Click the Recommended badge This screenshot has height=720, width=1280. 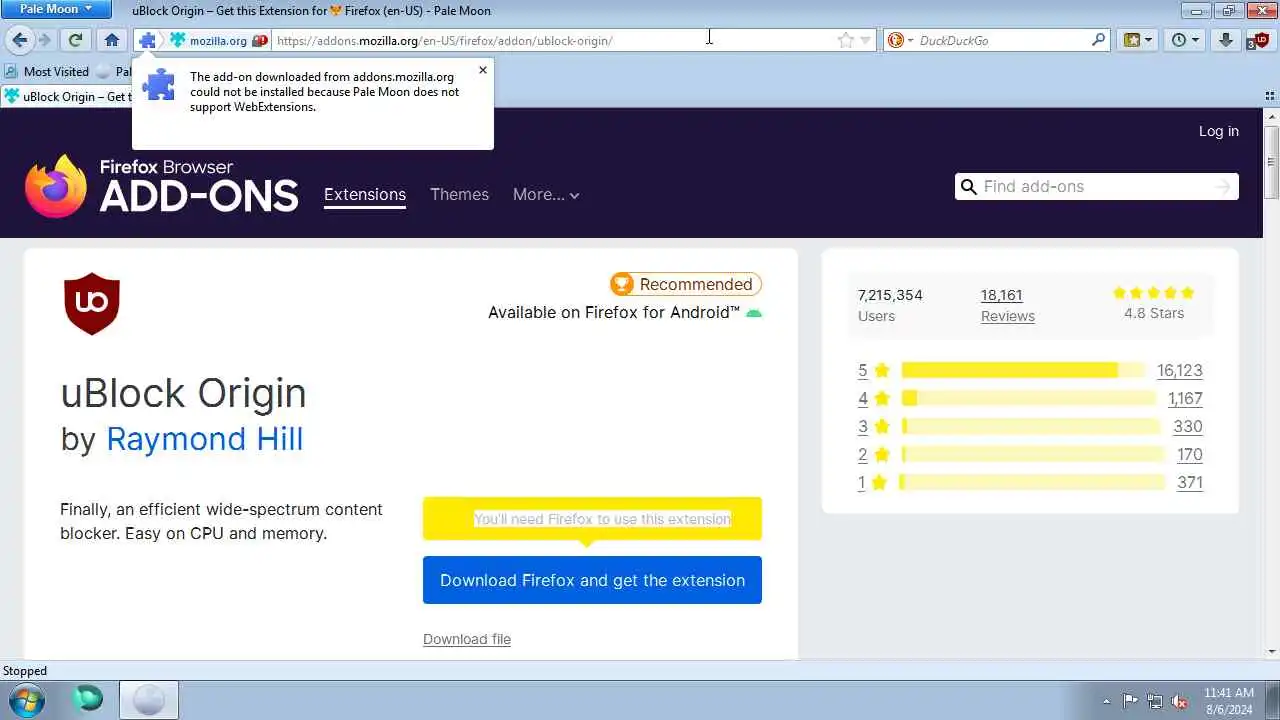[686, 284]
